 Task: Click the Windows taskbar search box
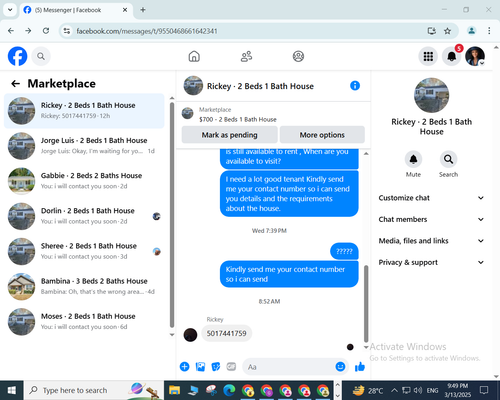[x=93, y=390]
